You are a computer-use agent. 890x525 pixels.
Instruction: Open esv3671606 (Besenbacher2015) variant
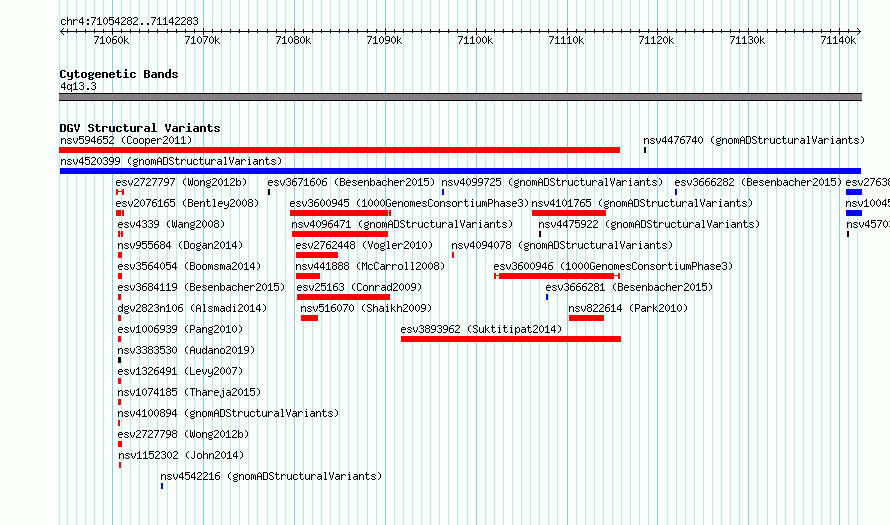[351, 182]
